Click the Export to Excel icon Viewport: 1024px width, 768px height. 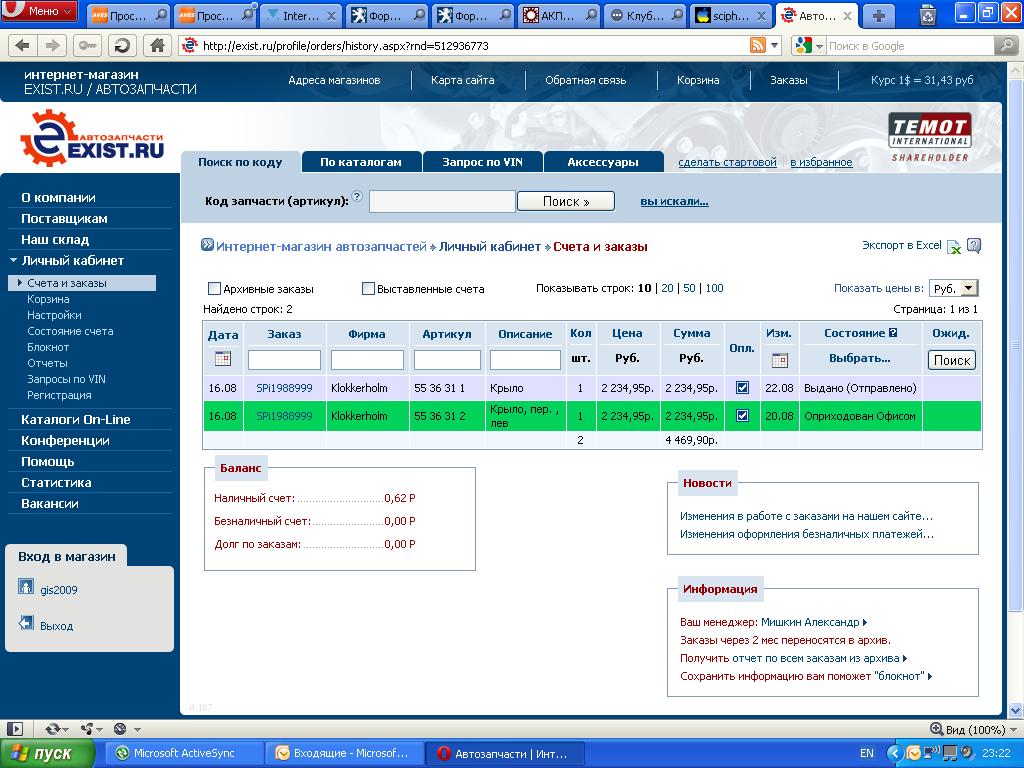coord(953,247)
